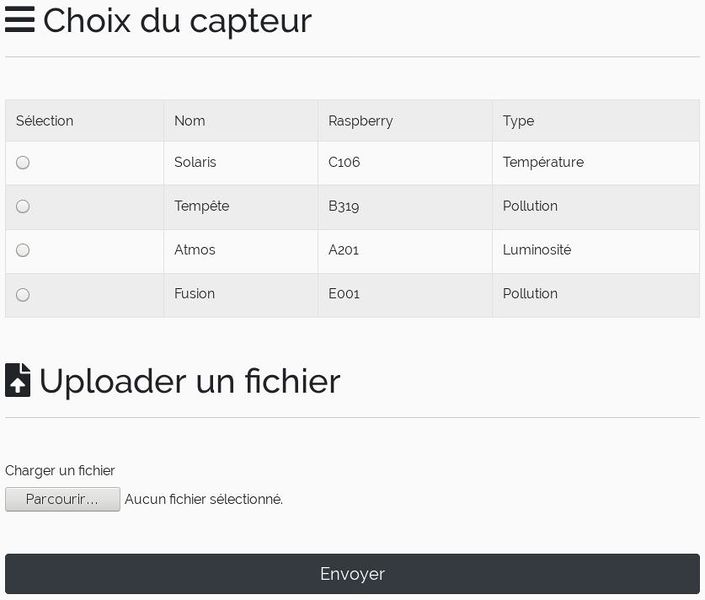The width and height of the screenshot is (705, 600).
Task: Click the C106 Raspberry cell
Action: 344,162
